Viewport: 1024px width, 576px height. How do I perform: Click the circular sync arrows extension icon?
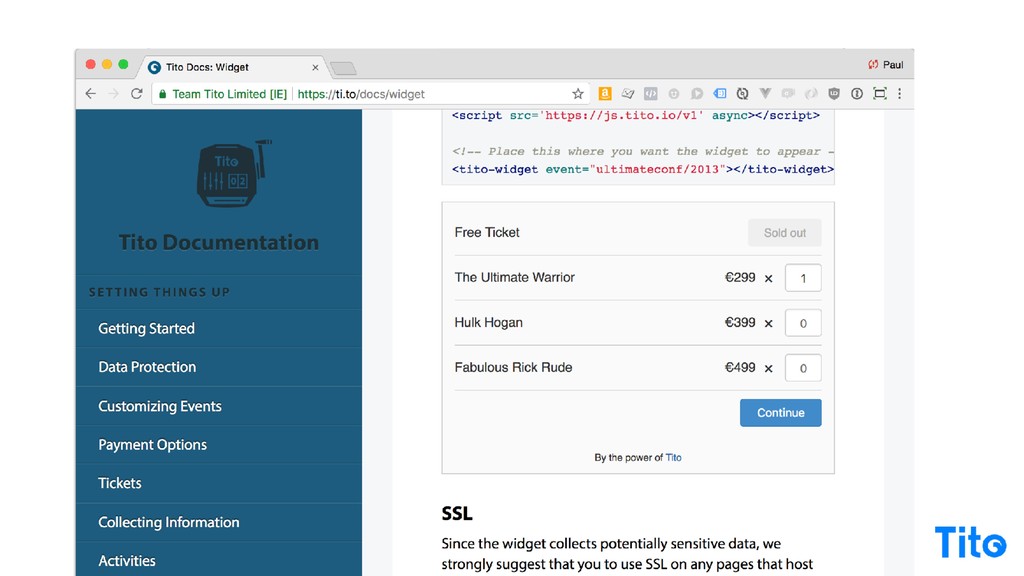[743, 94]
